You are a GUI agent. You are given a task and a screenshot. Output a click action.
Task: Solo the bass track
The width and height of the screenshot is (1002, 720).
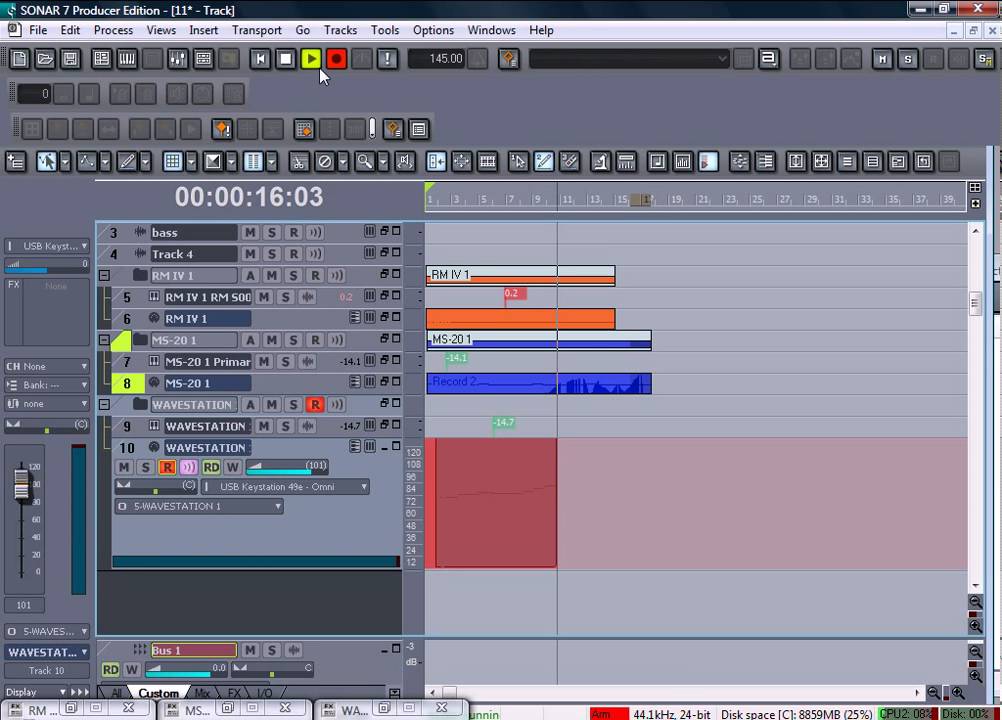pyautogui.click(x=272, y=233)
